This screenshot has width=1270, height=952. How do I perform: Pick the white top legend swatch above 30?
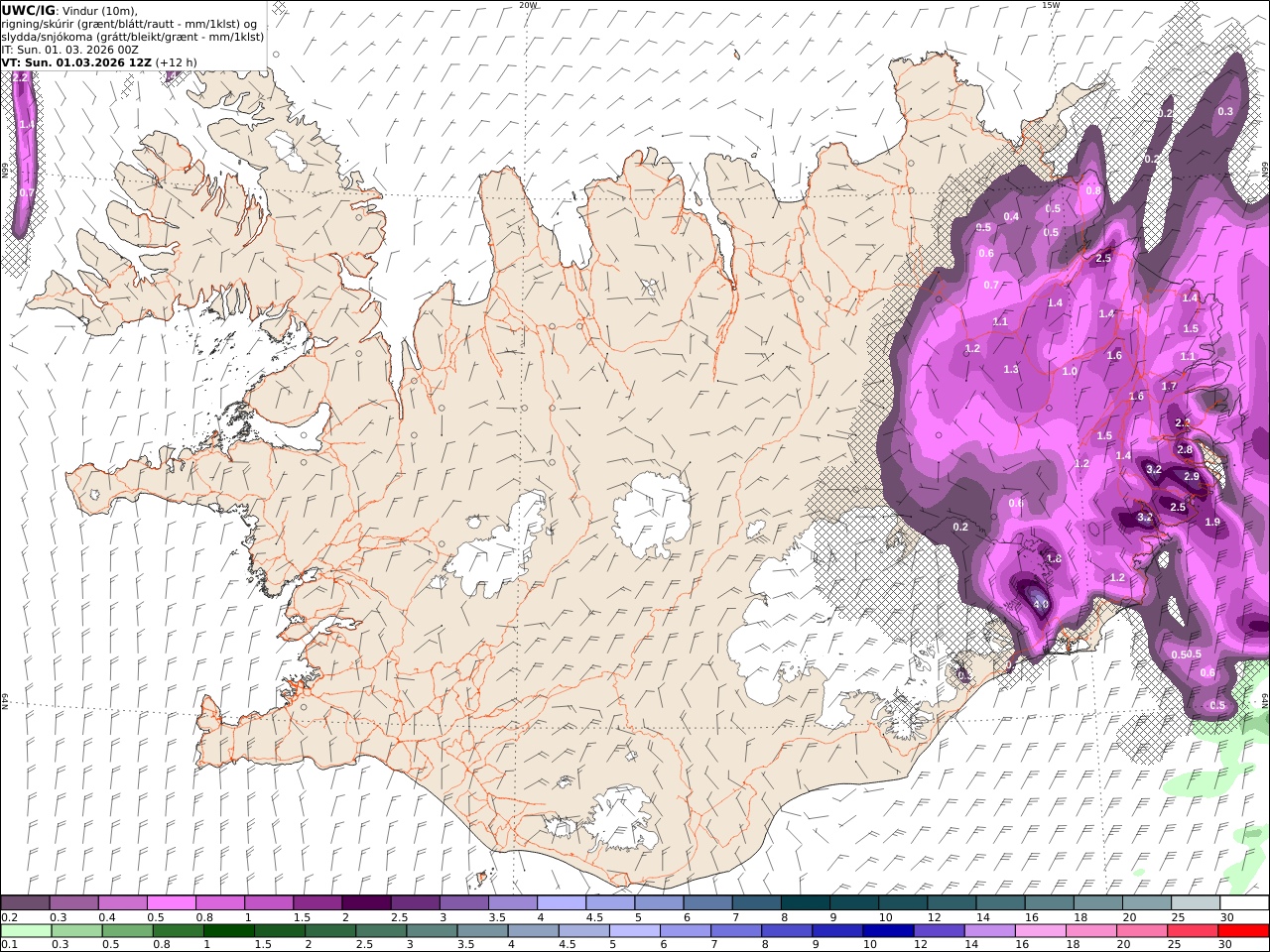pyautogui.click(x=1244, y=903)
